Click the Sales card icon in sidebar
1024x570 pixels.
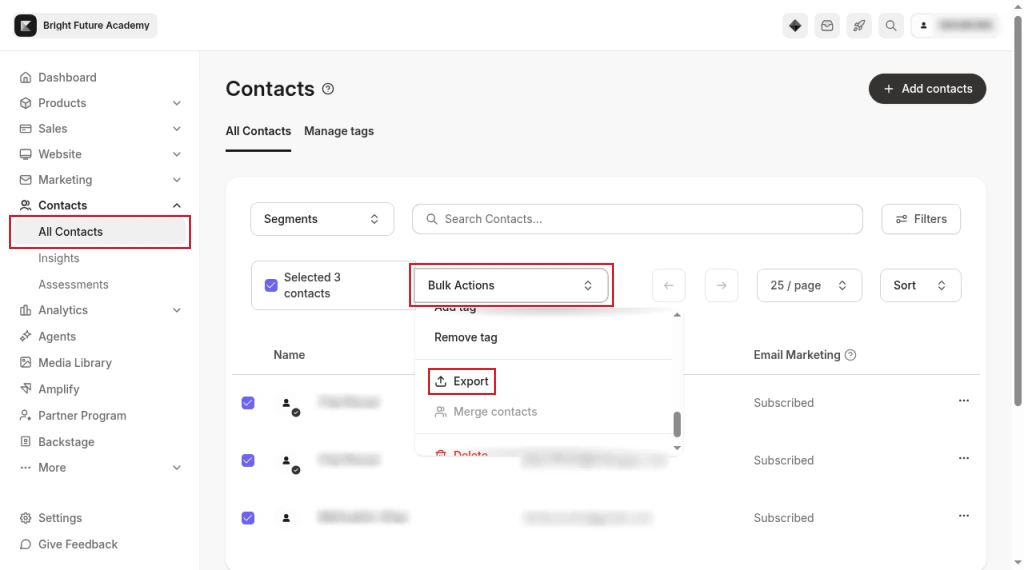pyautogui.click(x=25, y=129)
